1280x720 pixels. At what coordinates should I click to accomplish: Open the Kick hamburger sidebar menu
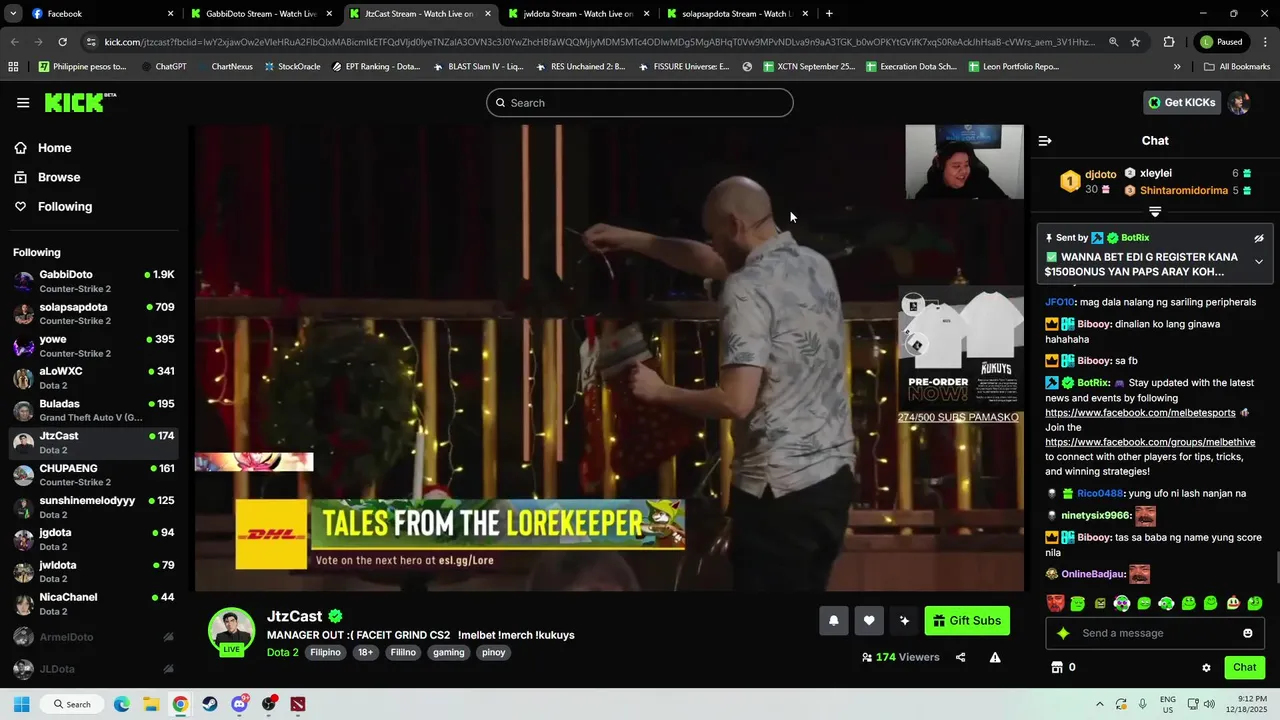pos(23,103)
